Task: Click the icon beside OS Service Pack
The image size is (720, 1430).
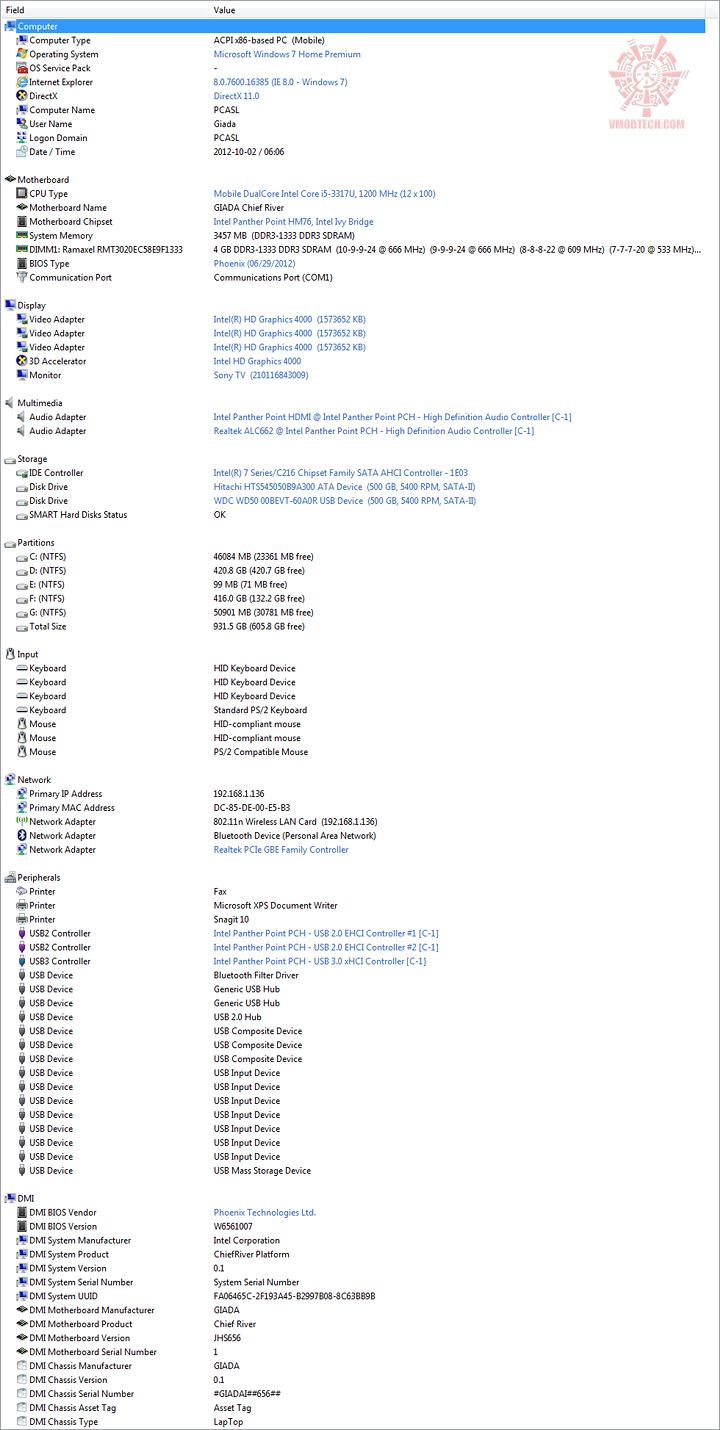Action: coord(22,68)
